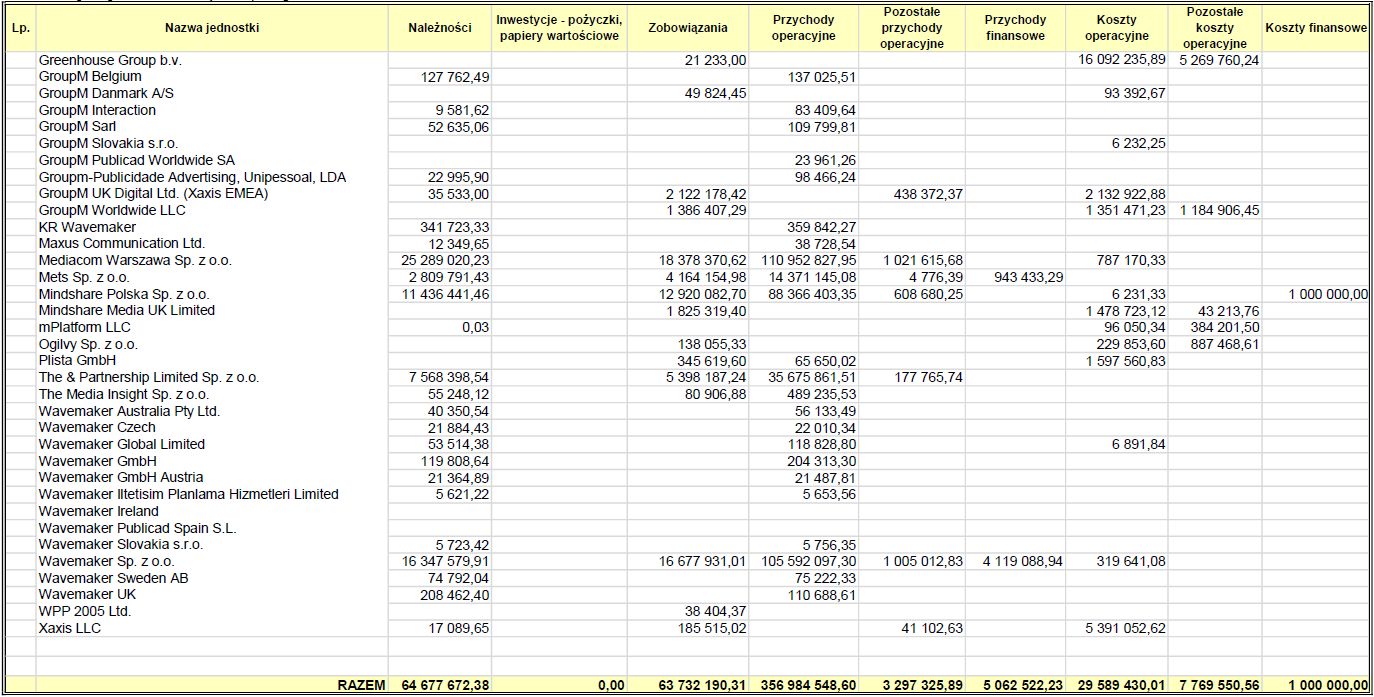This screenshot has width=1374, height=697.
Task: Select 'GroupM Publicad Worldwide SA' cell
Action: click(x=137, y=160)
